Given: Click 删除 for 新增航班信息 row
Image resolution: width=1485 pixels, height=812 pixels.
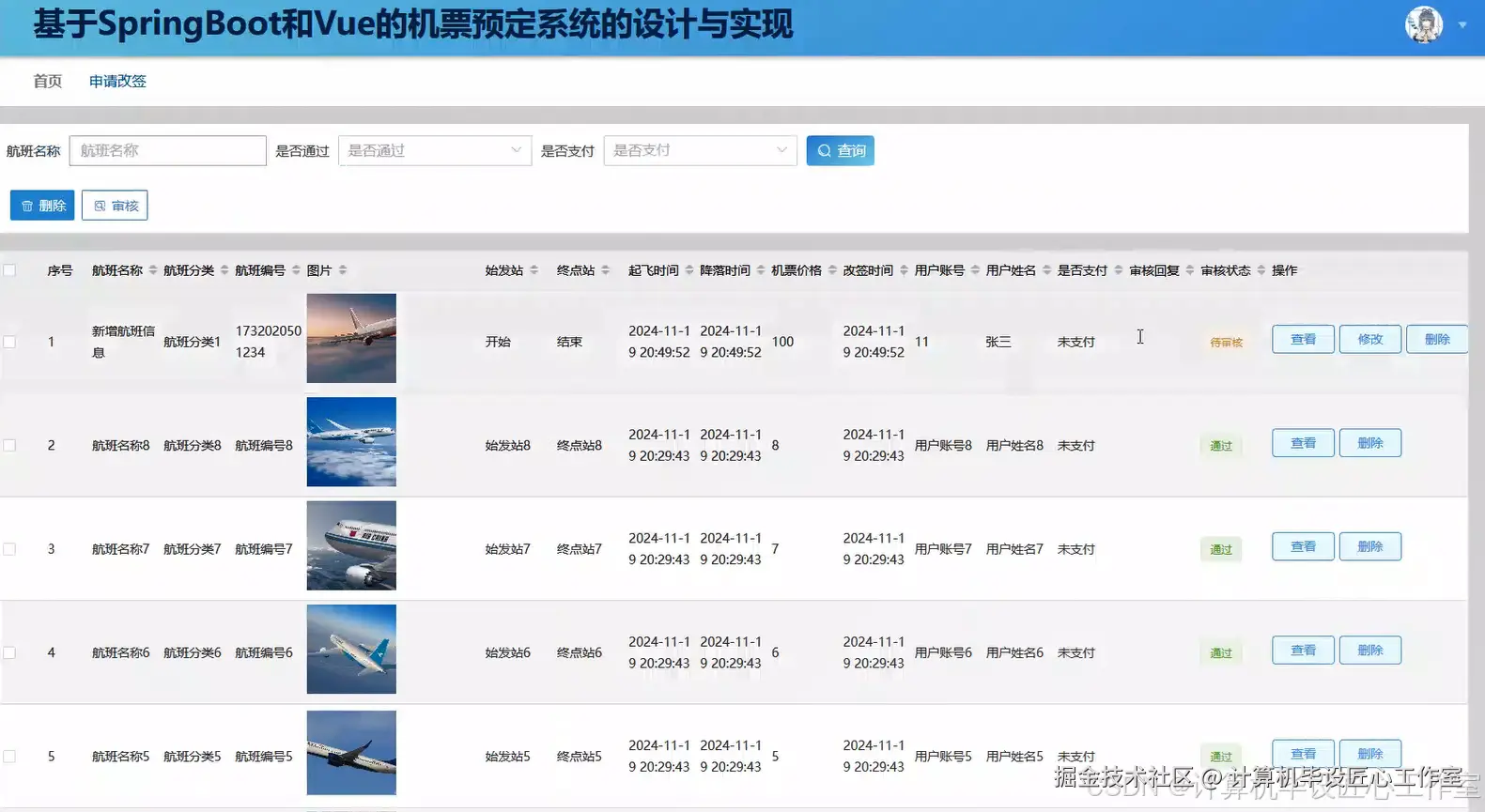Looking at the screenshot, I should point(1437,339).
